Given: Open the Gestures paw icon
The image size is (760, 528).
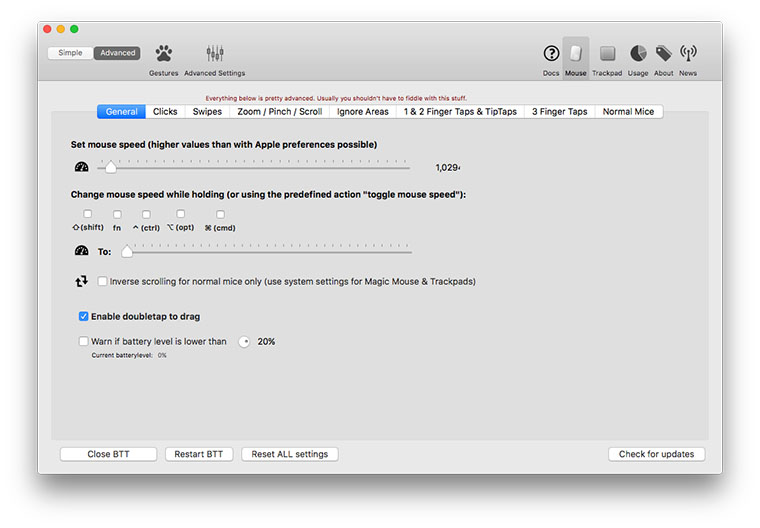Looking at the screenshot, I should pyautogui.click(x=163, y=53).
